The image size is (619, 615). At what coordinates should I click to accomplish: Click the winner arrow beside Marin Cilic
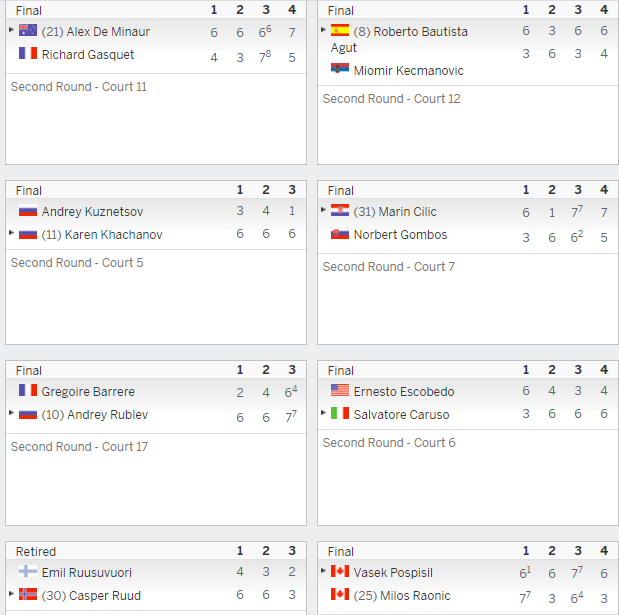(323, 210)
